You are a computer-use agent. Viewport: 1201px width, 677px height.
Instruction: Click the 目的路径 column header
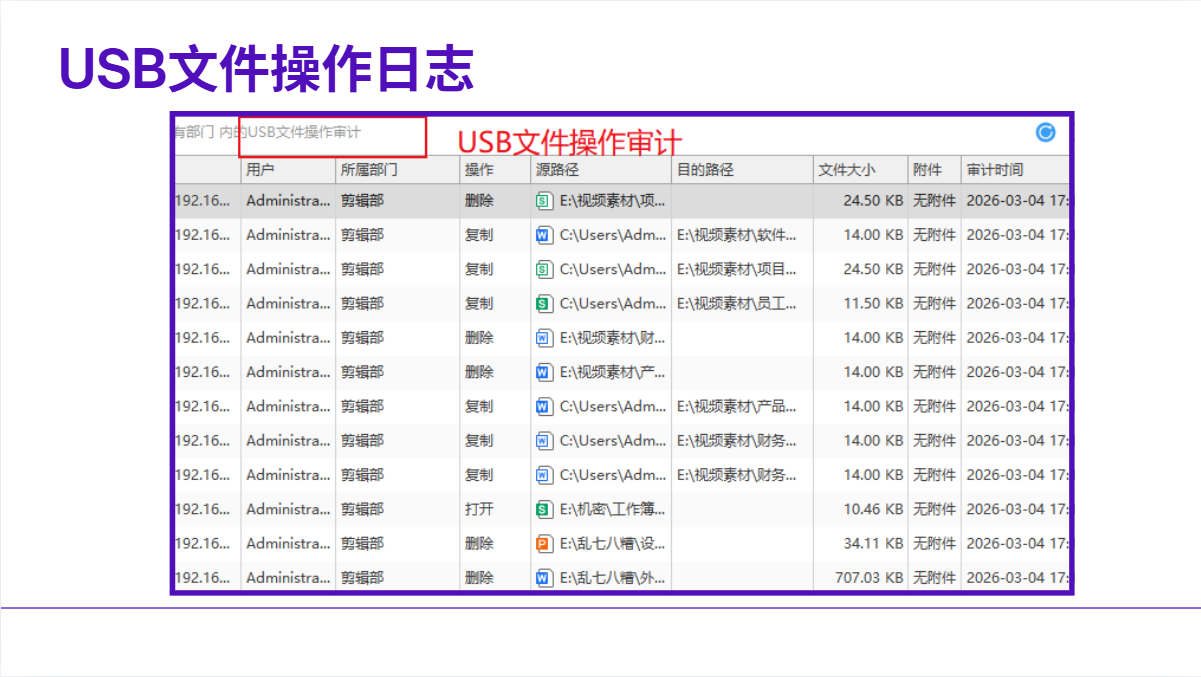[x=705, y=170]
